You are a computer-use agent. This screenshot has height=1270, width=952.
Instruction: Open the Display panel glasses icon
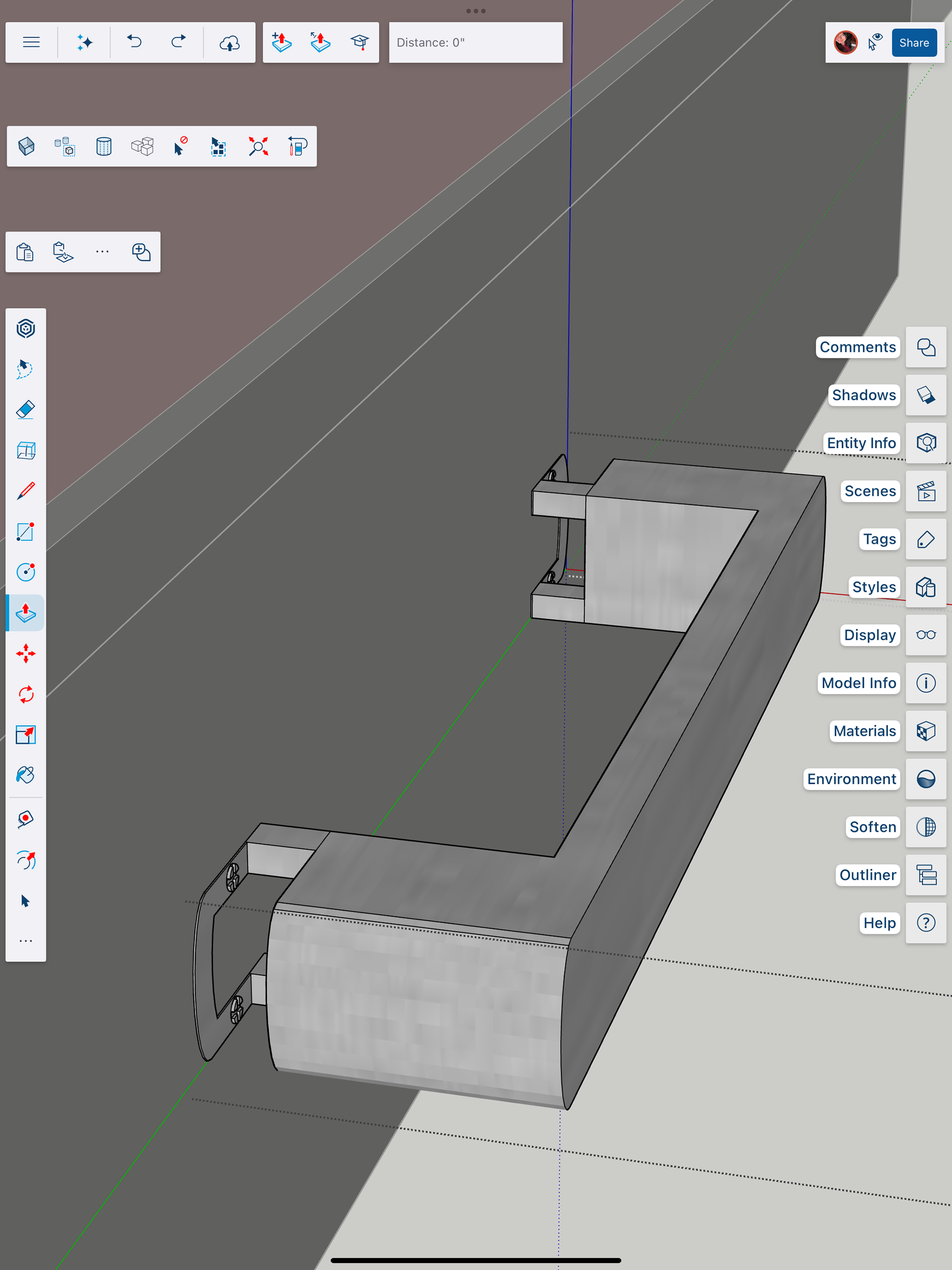click(x=926, y=635)
